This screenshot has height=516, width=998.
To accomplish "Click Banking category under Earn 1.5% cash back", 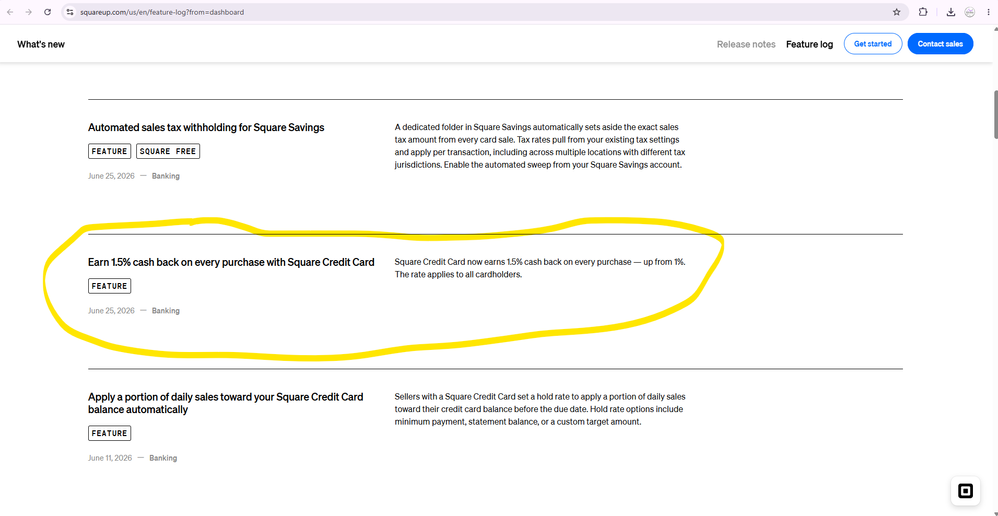I will pos(165,311).
